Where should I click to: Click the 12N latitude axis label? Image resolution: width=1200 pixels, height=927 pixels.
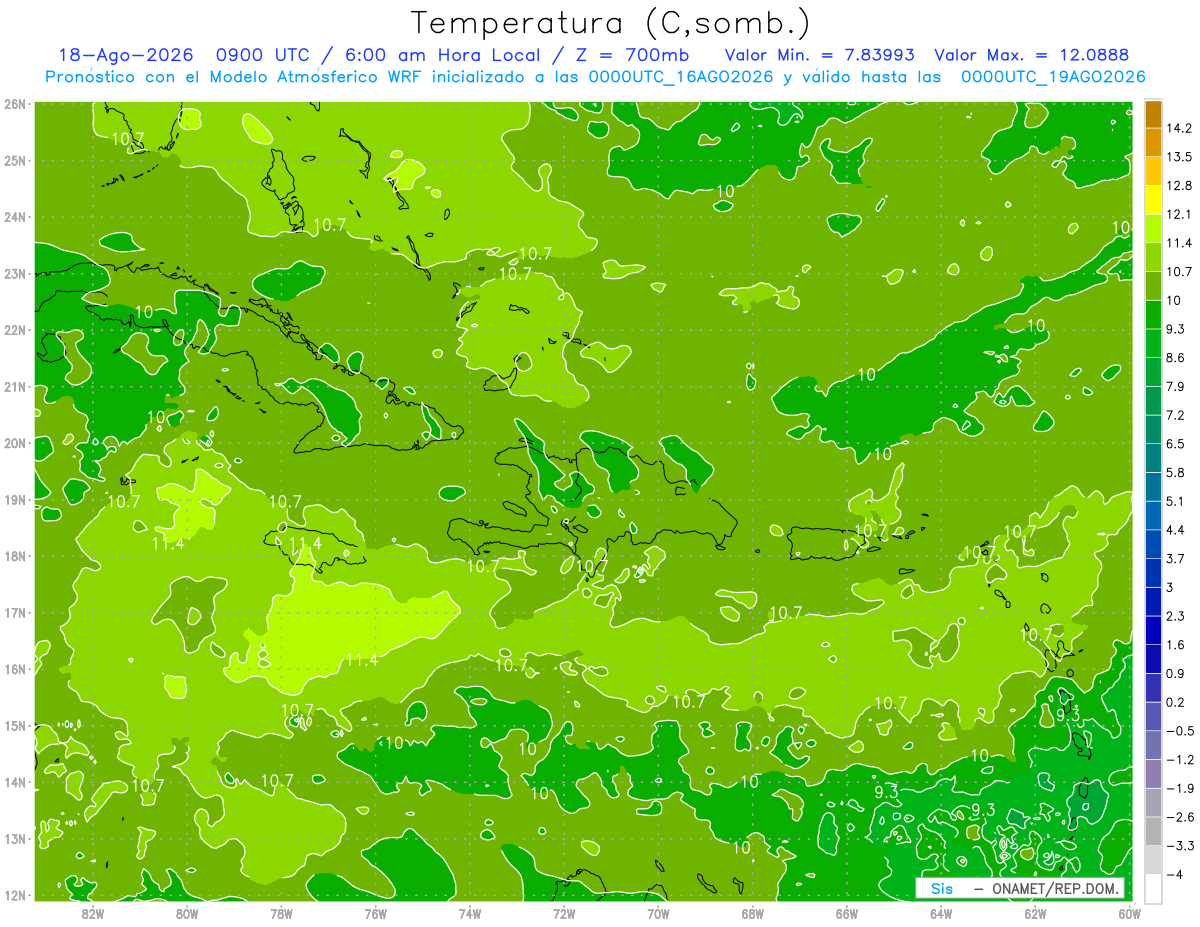[x=15, y=895]
